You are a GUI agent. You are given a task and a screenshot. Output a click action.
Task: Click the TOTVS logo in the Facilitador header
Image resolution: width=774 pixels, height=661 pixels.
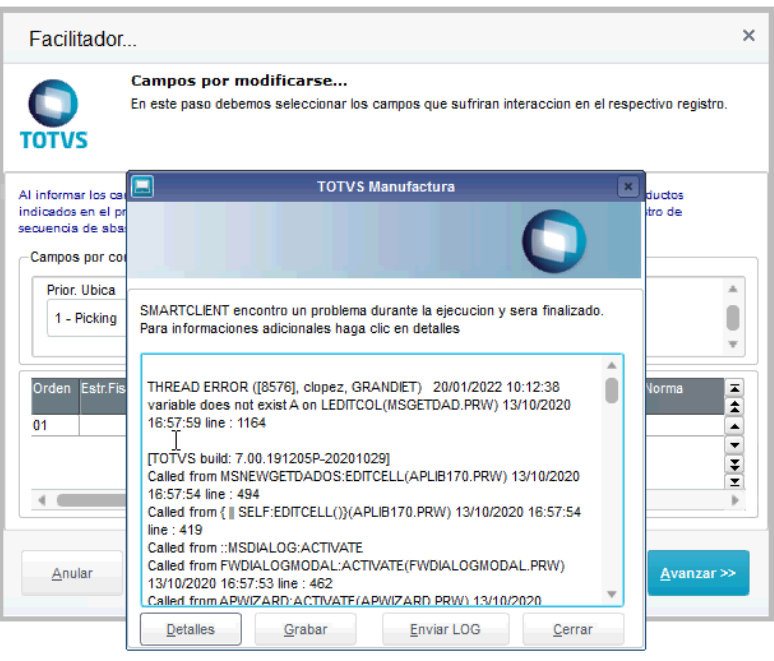coord(53,115)
